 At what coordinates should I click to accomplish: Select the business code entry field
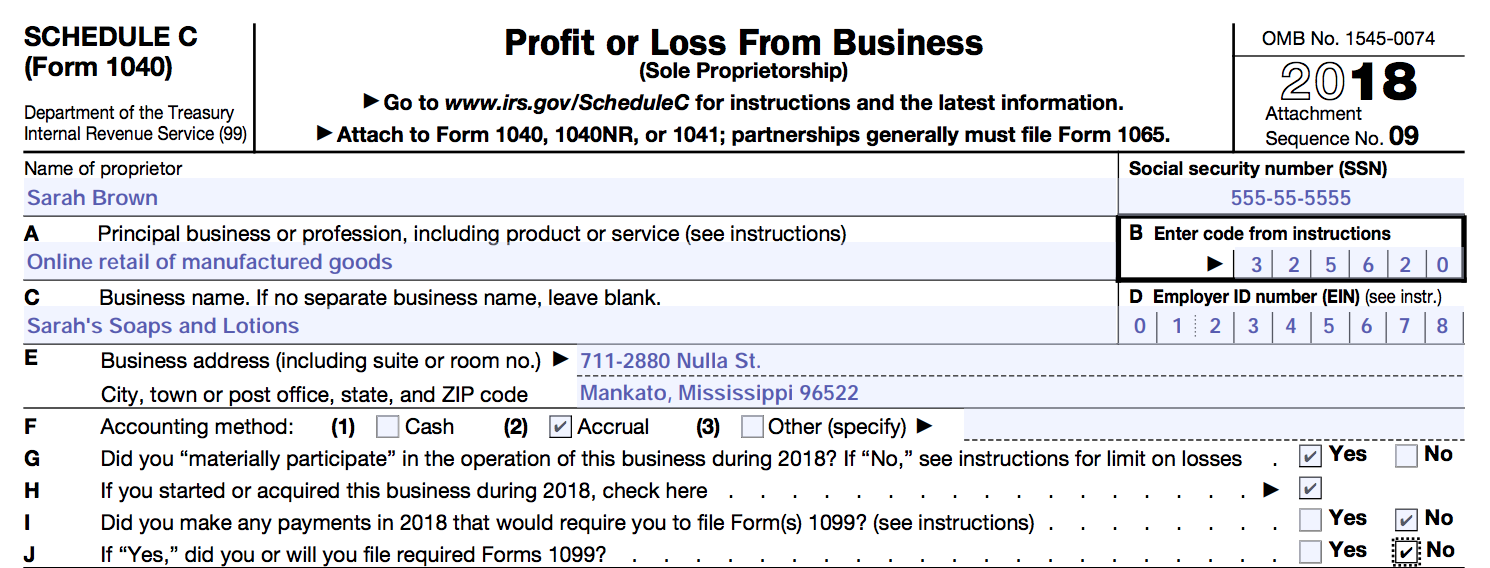[x=1340, y=265]
